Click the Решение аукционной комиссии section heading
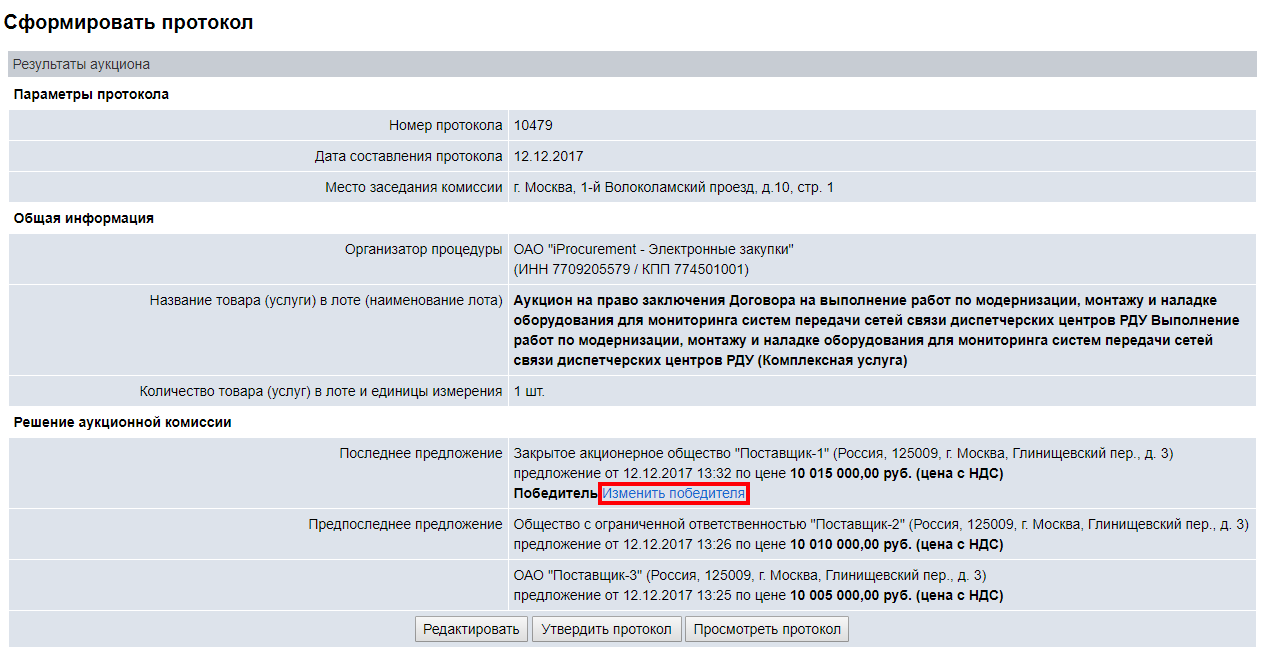This screenshot has width=1261, height=655. point(122,422)
